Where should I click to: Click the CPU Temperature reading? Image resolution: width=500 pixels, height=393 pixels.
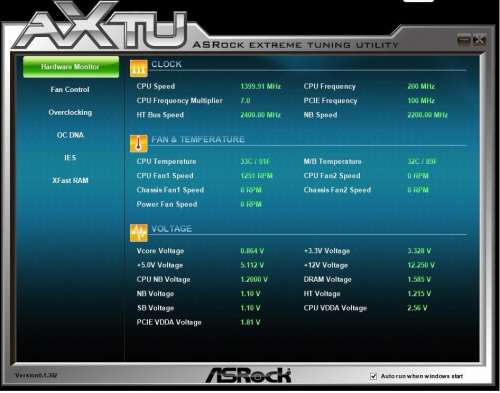255,162
